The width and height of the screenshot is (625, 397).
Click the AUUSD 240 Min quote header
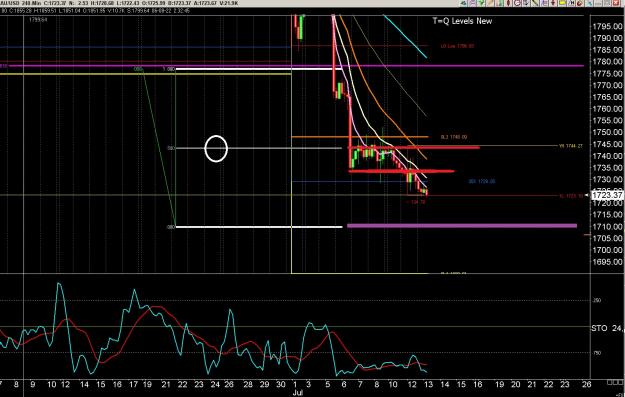click(x=120, y=3)
